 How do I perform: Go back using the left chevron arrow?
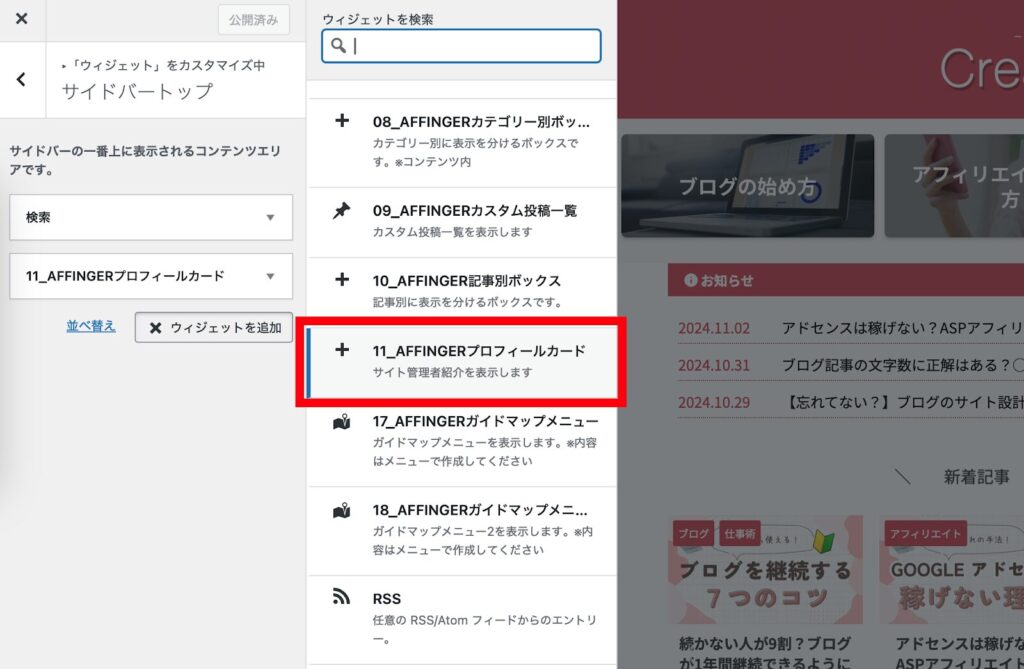point(22,80)
